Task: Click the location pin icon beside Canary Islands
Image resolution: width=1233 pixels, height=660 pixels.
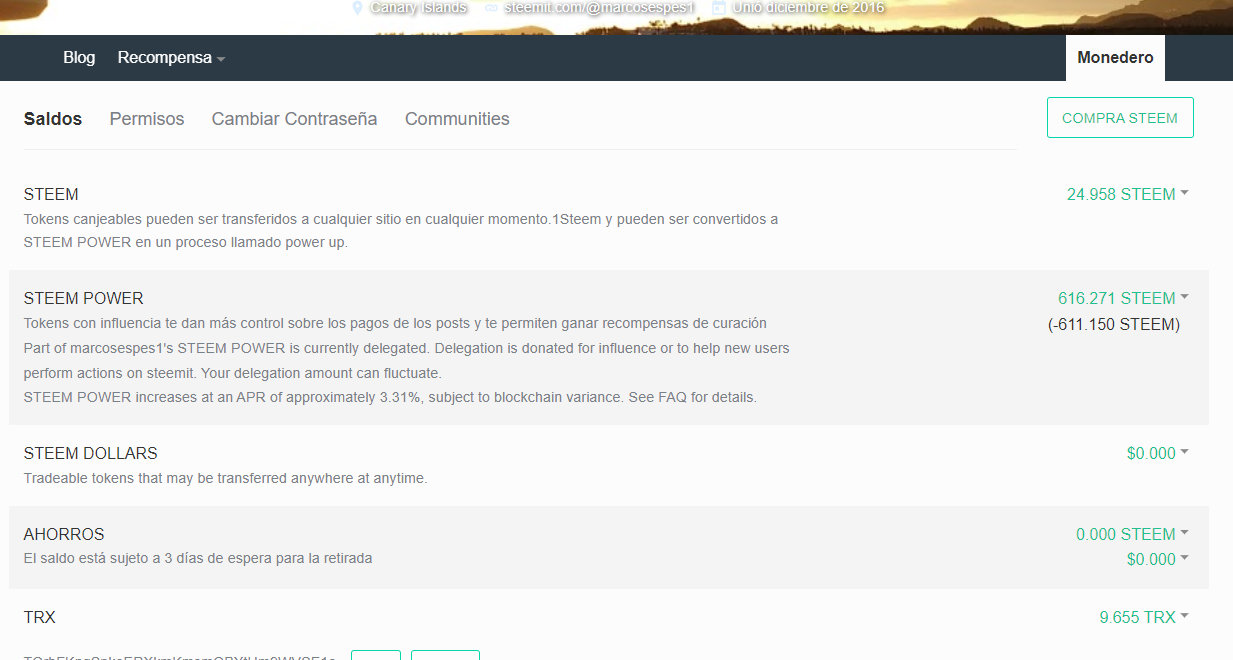Action: coord(358,7)
